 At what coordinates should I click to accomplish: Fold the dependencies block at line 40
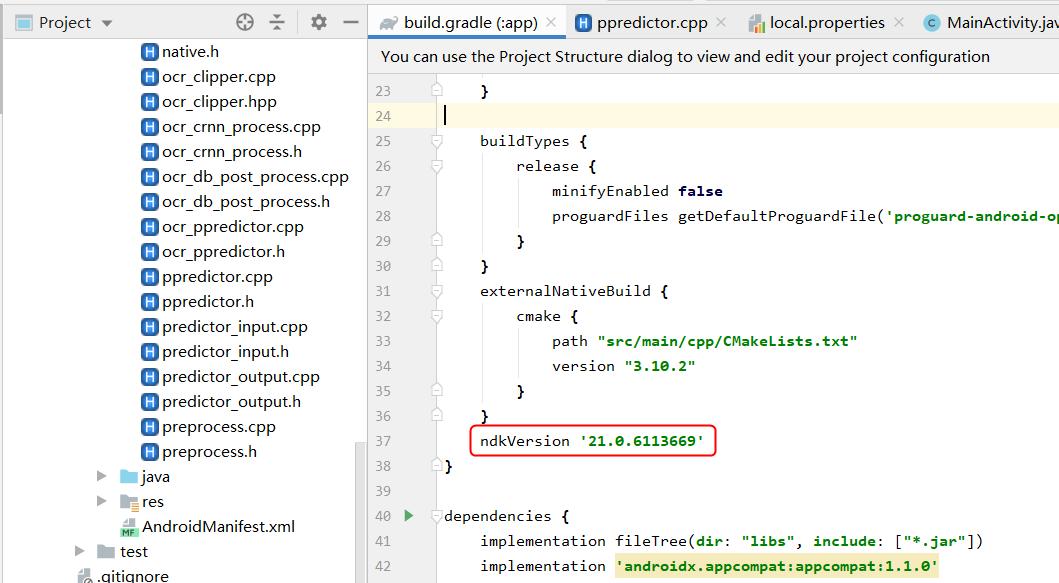(x=437, y=516)
